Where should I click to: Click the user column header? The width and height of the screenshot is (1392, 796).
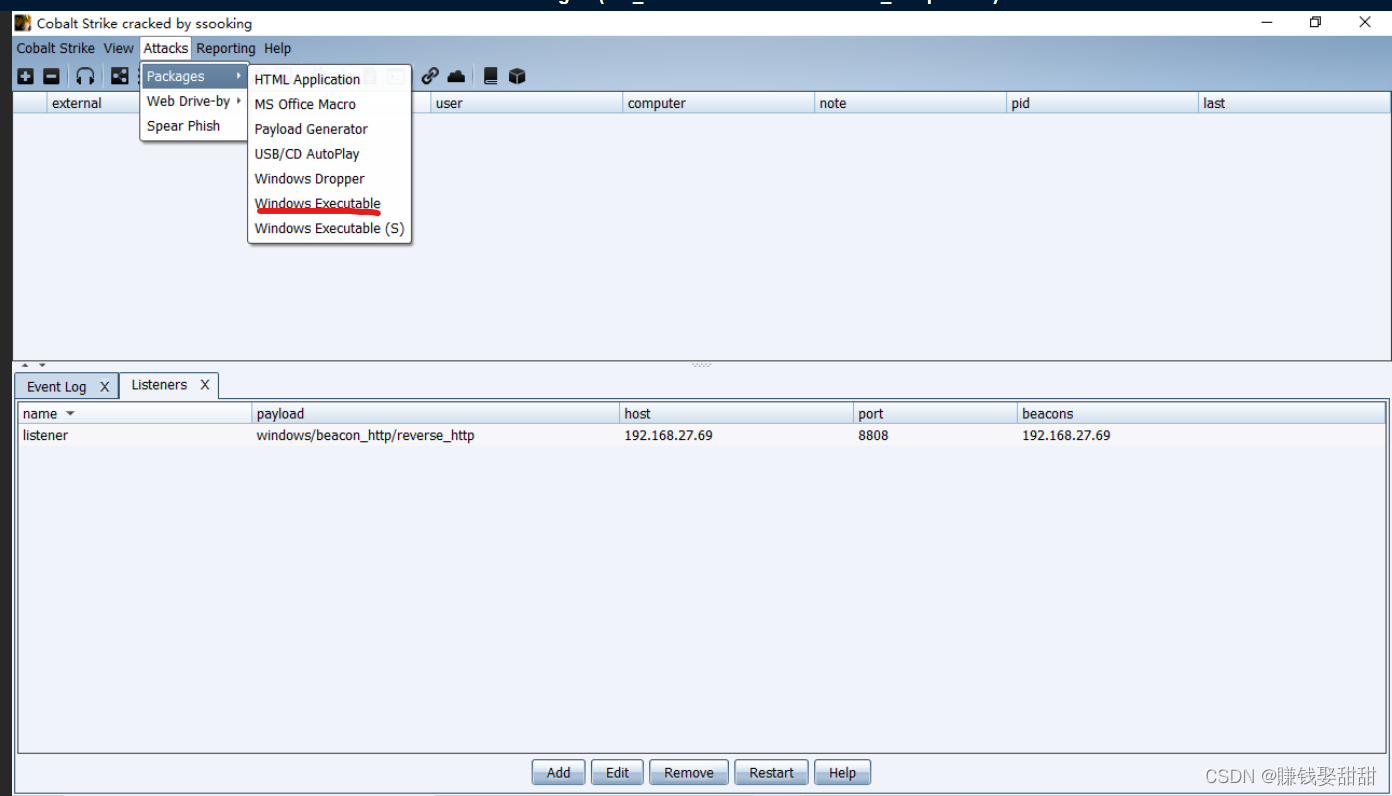coord(527,103)
